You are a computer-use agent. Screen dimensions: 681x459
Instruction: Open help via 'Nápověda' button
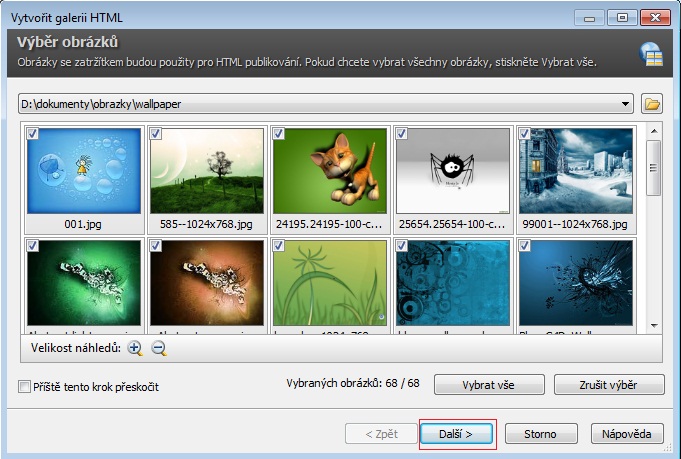627,434
